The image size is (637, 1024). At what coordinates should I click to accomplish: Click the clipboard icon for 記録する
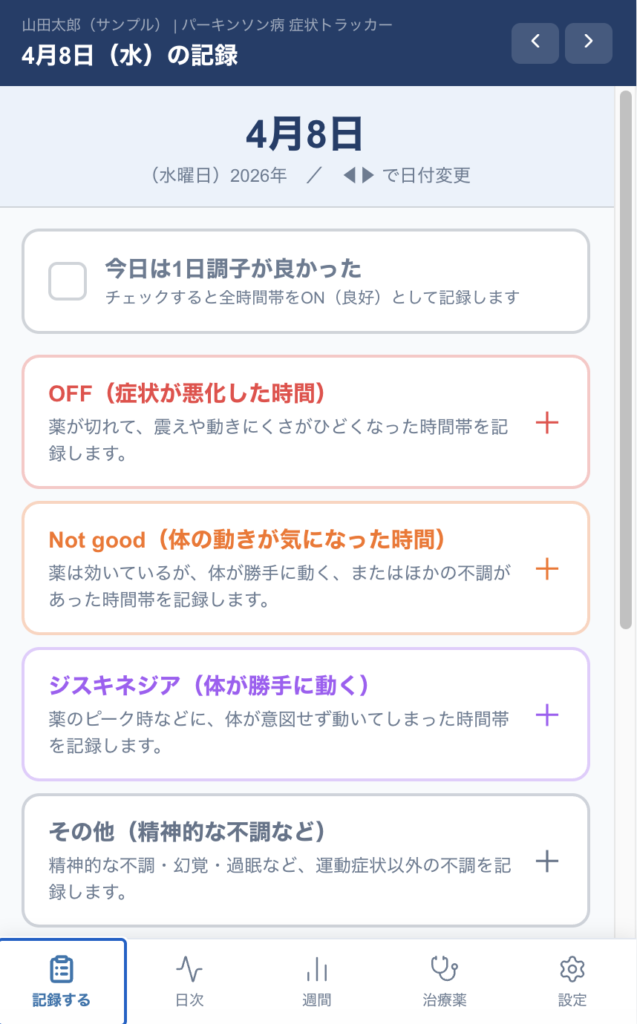(x=62, y=968)
